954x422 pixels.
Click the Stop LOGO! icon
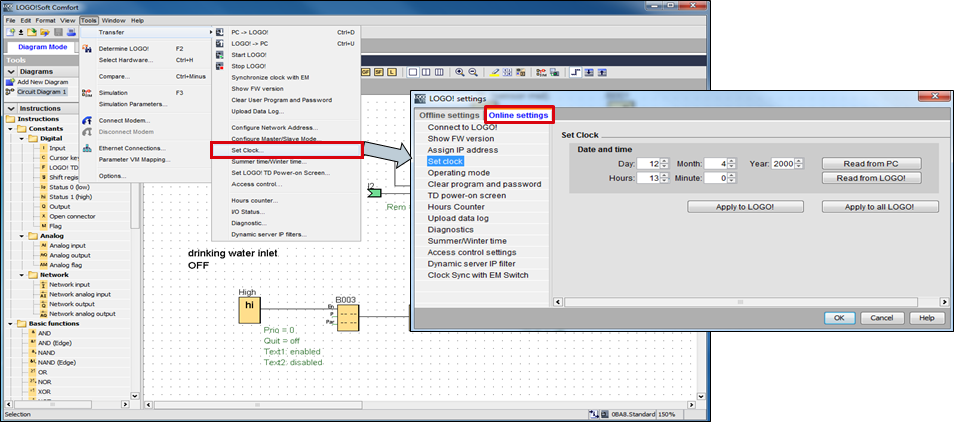pyautogui.click(x=220, y=66)
